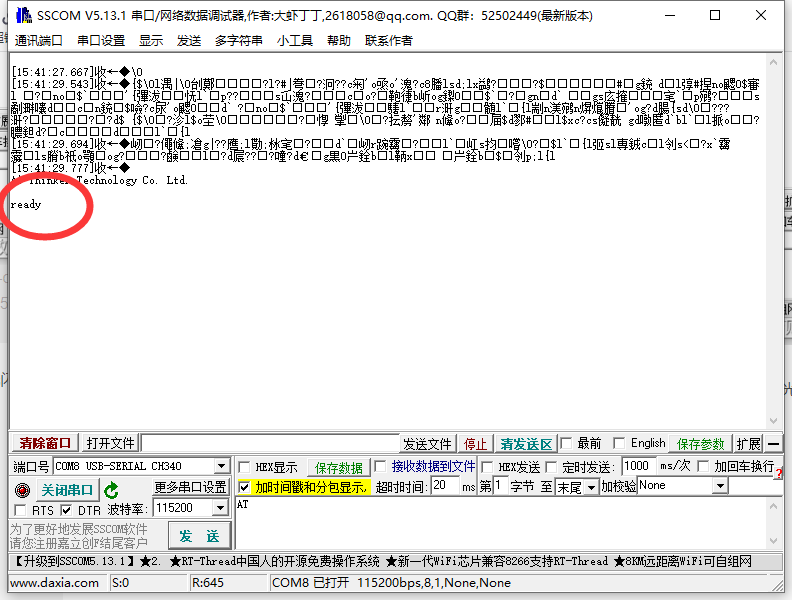Toggle the DTR checkbox
Image resolution: width=792 pixels, height=600 pixels.
[66, 510]
